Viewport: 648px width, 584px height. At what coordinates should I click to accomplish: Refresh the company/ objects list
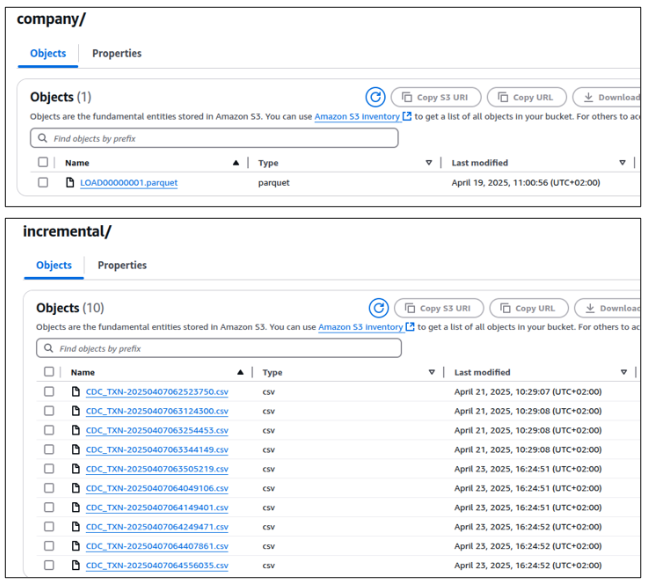(x=375, y=97)
